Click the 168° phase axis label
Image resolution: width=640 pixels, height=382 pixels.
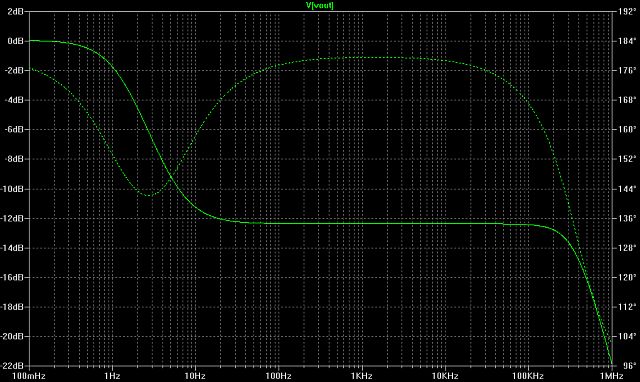[627, 100]
